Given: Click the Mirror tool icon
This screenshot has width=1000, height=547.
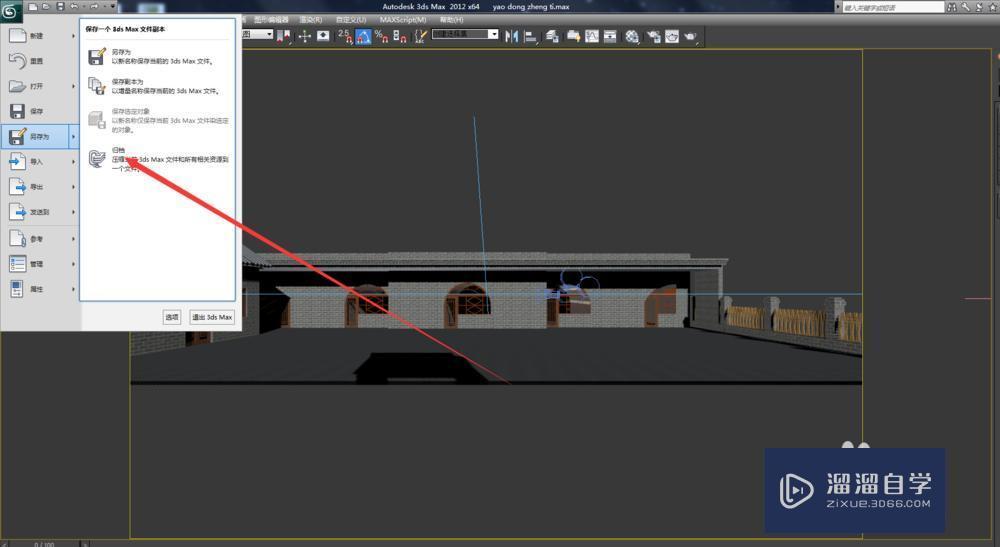Looking at the screenshot, I should pos(511,36).
